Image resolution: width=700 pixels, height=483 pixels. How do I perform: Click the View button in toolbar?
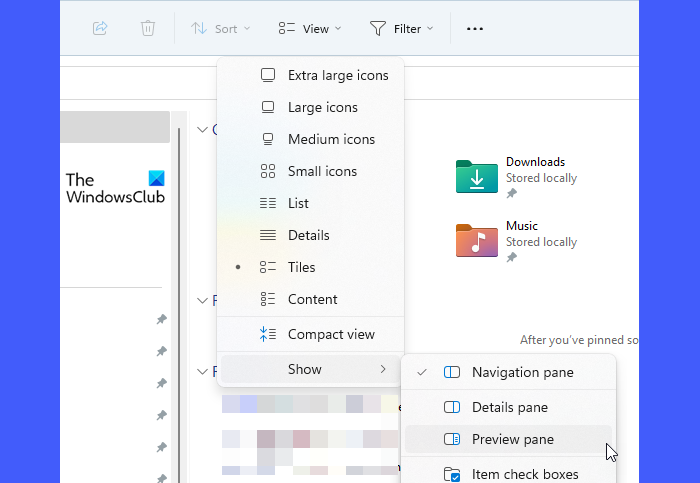311,29
